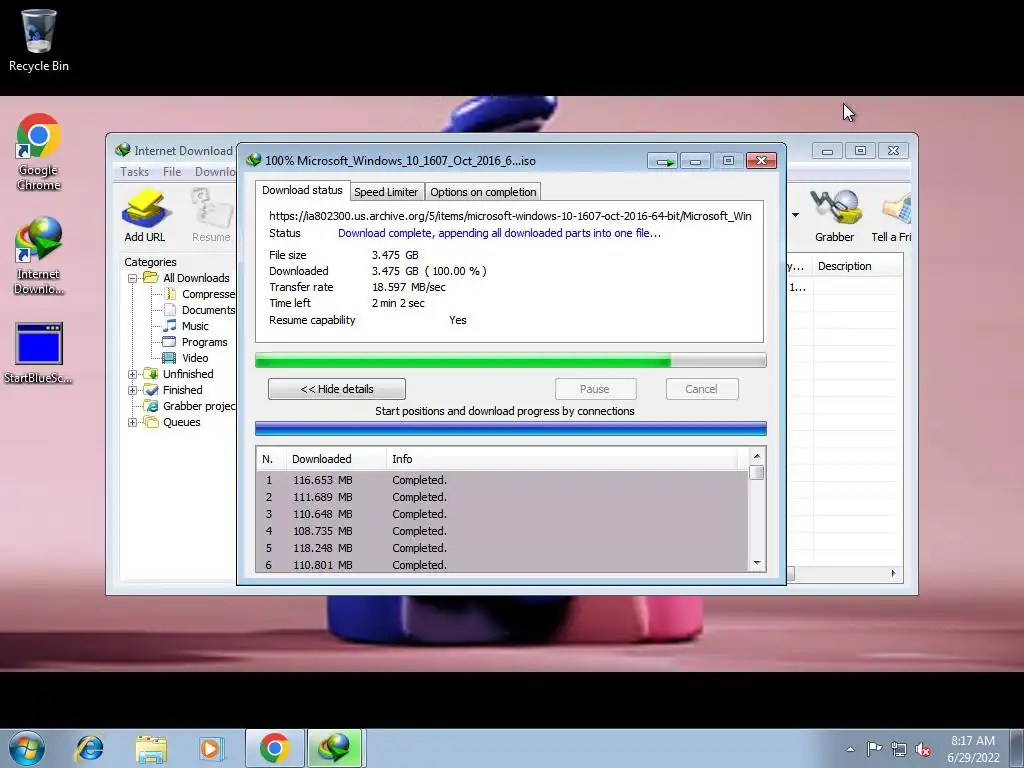Open the Options on completion tab
Screen dimensions: 1024x768
pos(483,192)
